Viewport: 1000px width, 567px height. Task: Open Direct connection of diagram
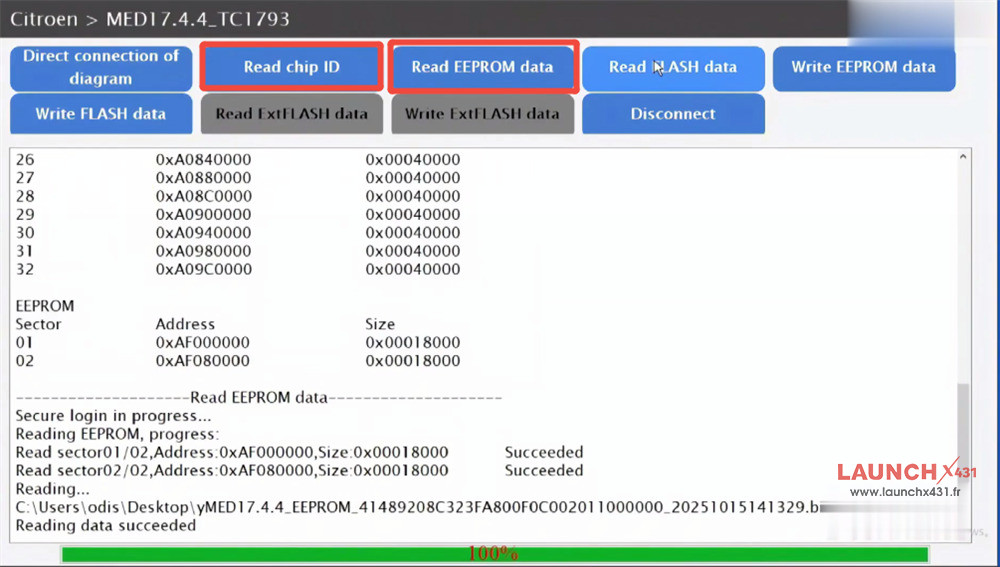click(x=101, y=68)
